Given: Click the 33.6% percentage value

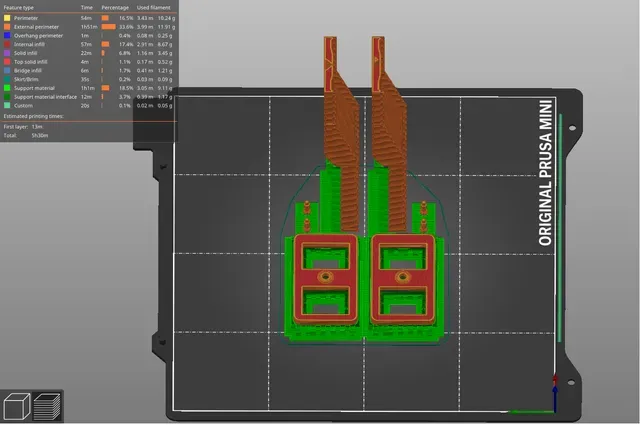Looking at the screenshot, I should (x=126, y=27).
